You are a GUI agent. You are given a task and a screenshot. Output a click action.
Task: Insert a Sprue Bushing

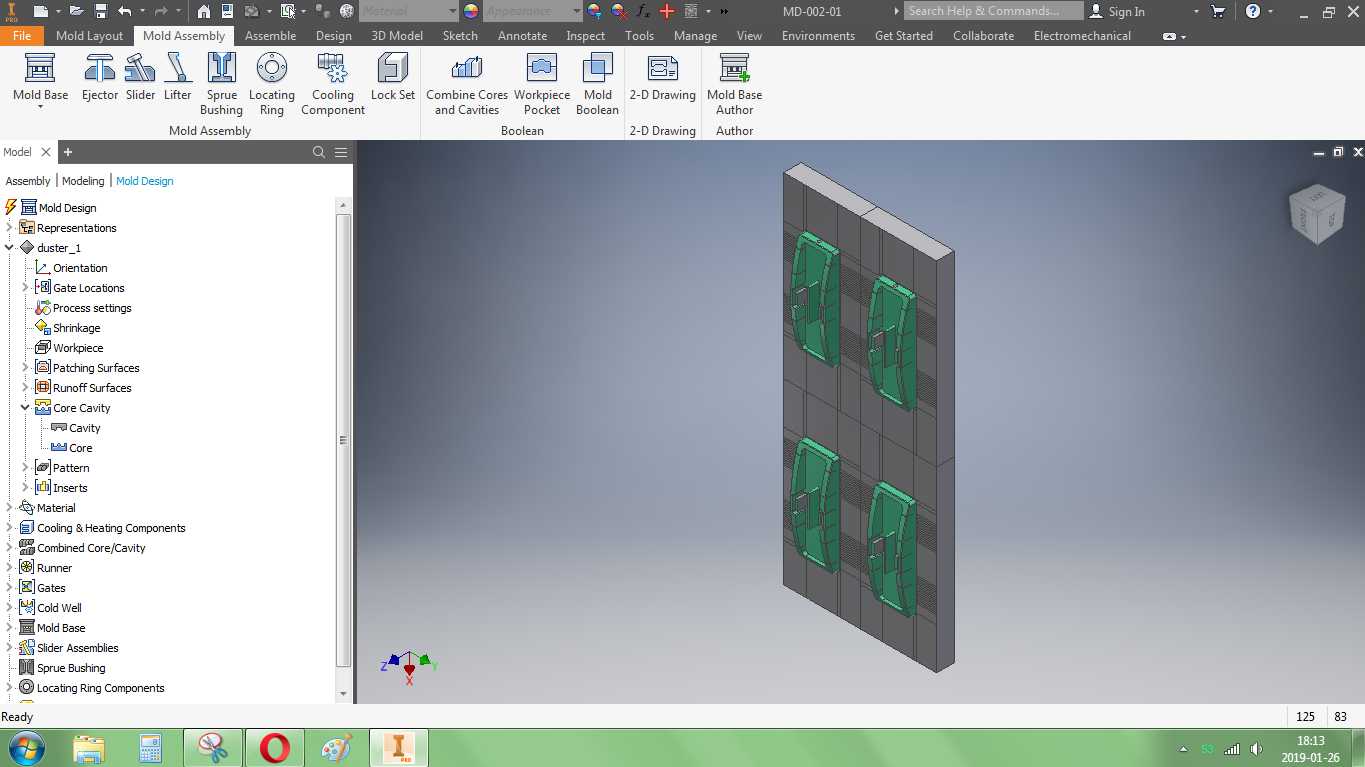(x=221, y=84)
